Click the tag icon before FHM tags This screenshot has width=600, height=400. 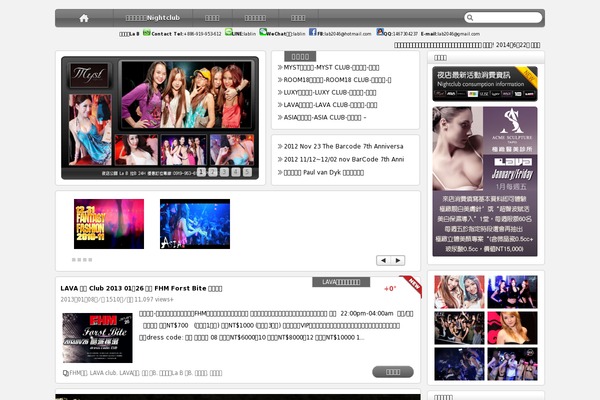[x=65, y=373]
